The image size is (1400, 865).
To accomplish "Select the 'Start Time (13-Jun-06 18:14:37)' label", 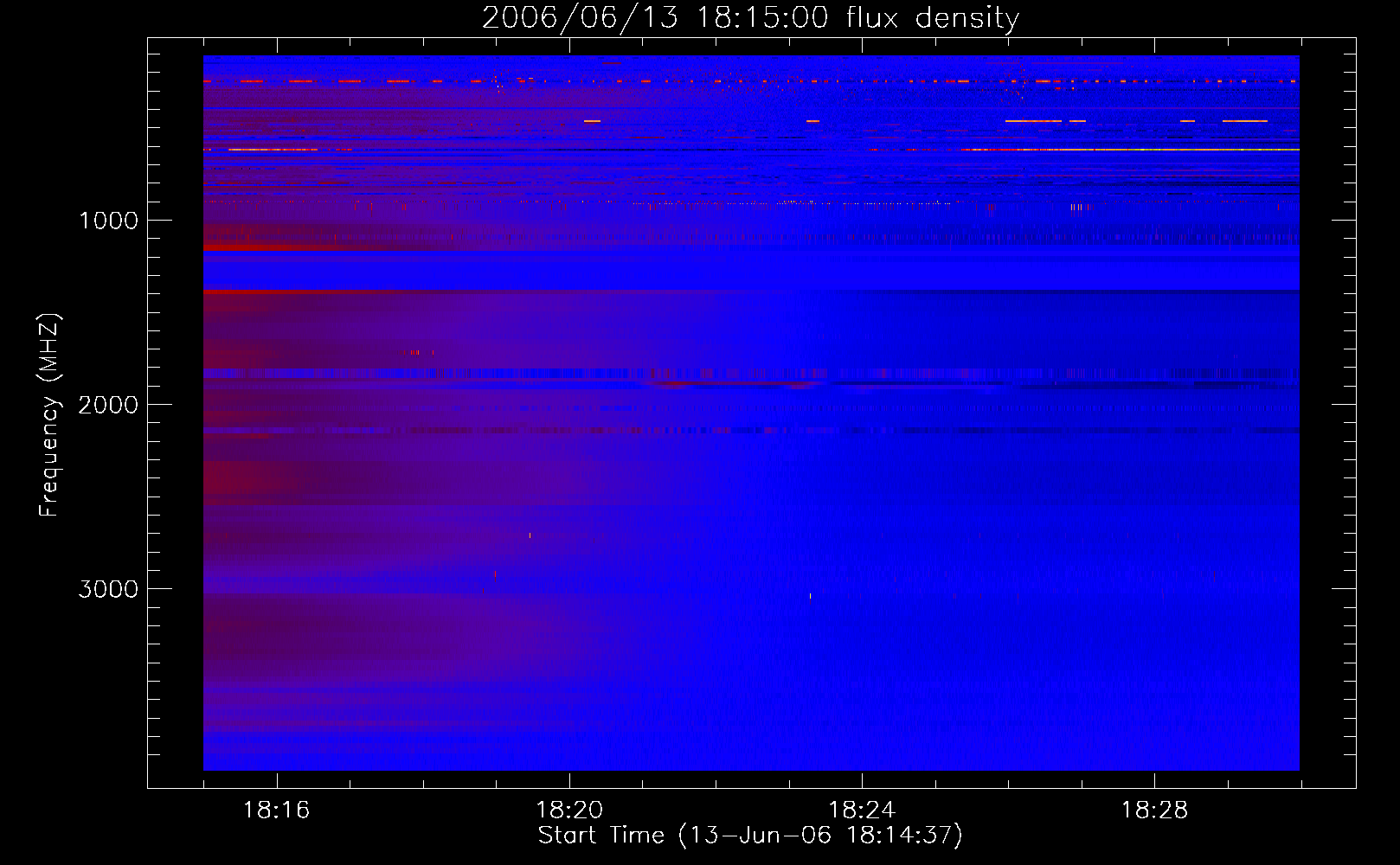I will coord(750,836).
